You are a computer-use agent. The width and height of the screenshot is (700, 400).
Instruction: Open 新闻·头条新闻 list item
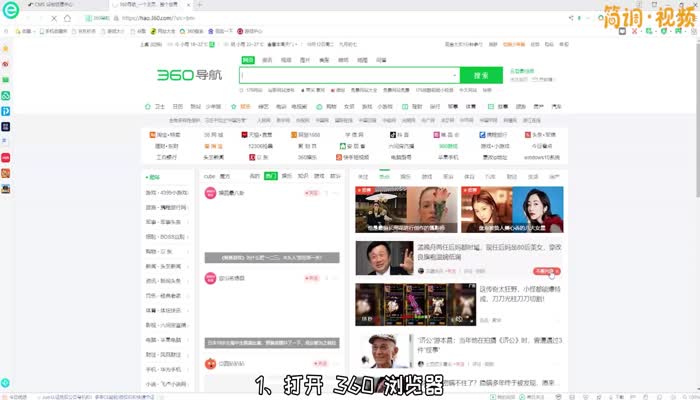[x=163, y=266]
